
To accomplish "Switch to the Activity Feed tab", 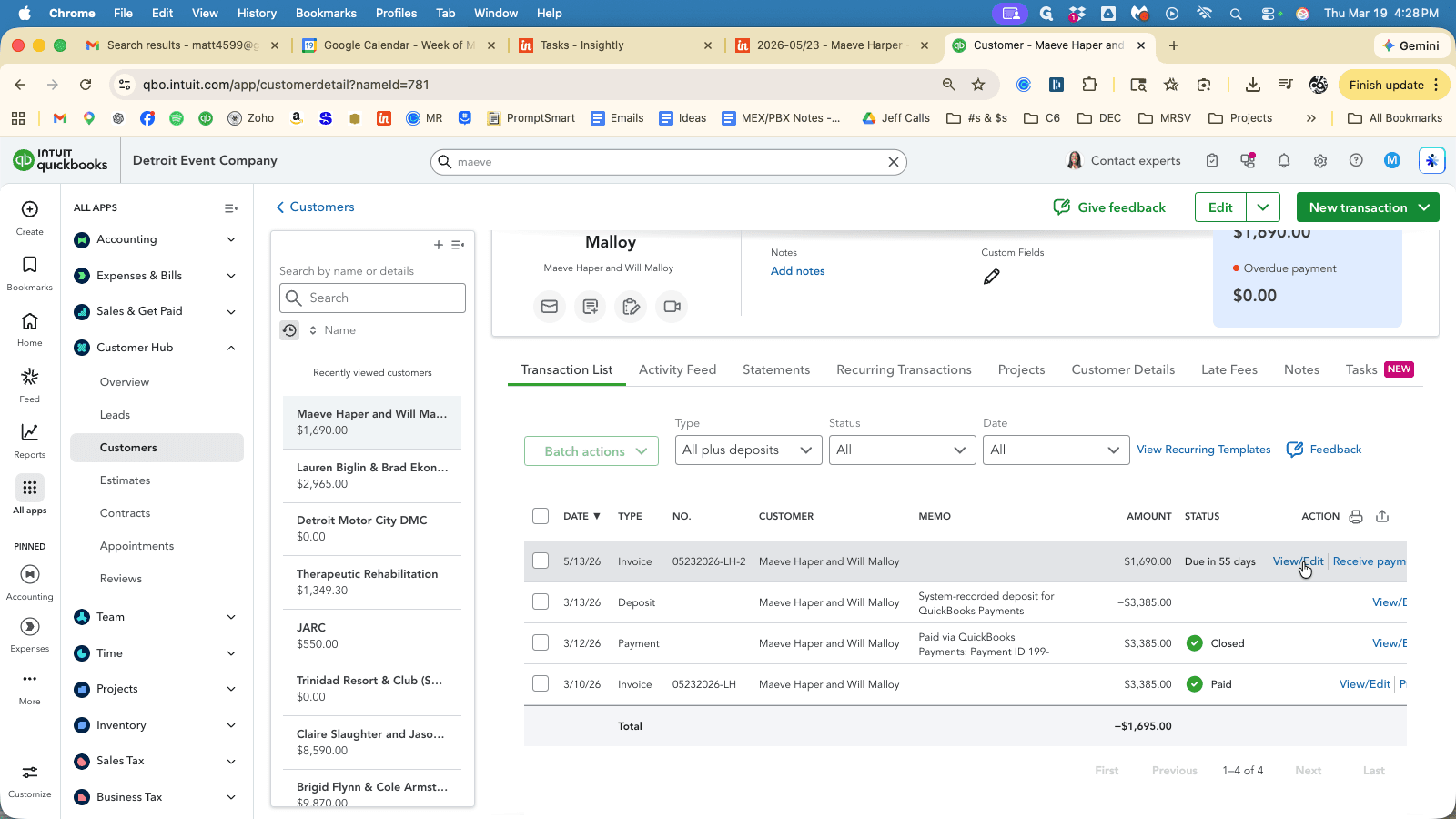I will pos(677,369).
